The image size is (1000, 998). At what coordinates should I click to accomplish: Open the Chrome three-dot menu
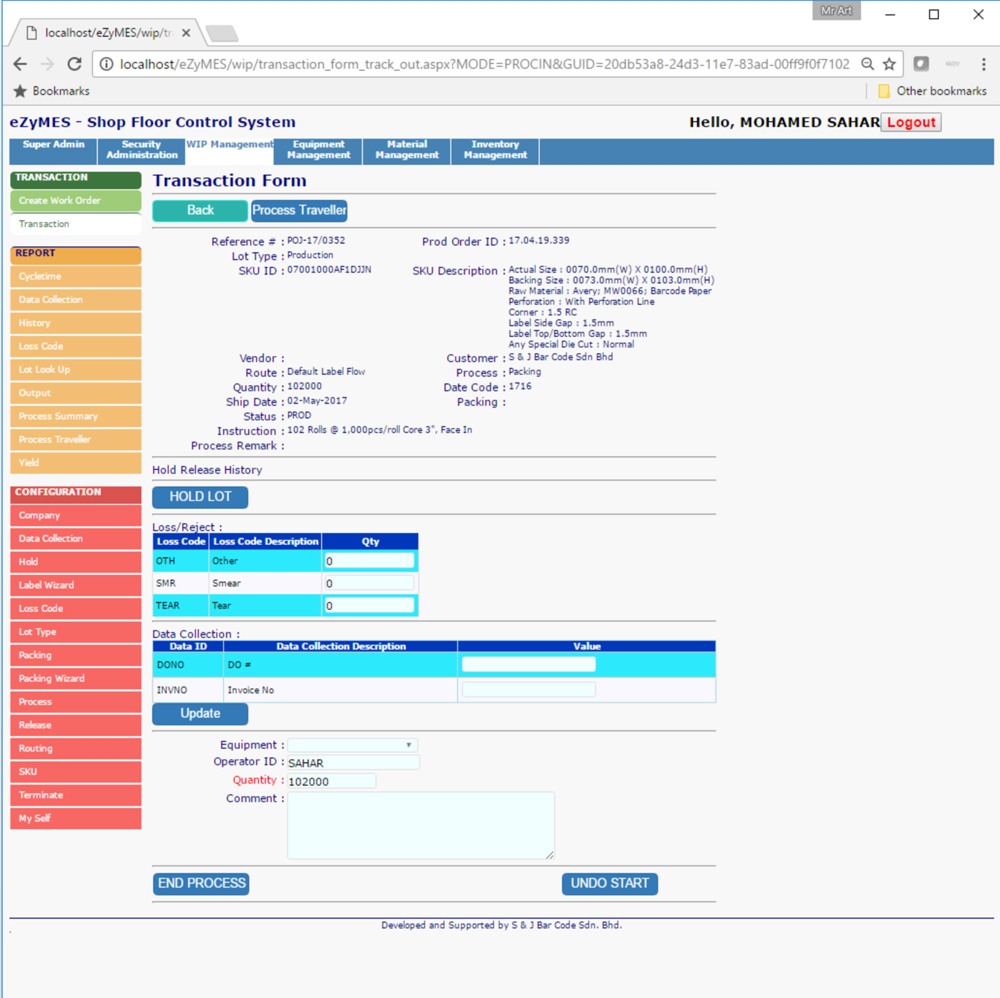tap(983, 64)
